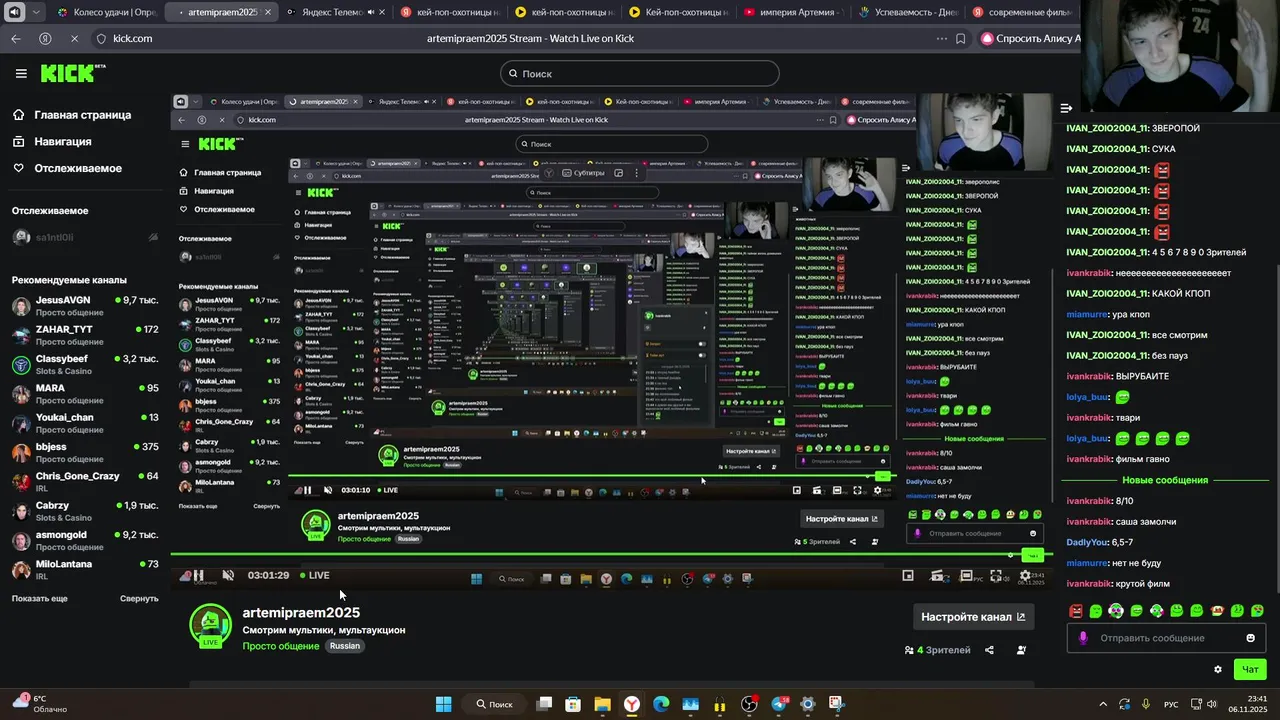Focus the Kick Поиск search bar
Image resolution: width=1280 pixels, height=720 pixels.
[x=640, y=73]
